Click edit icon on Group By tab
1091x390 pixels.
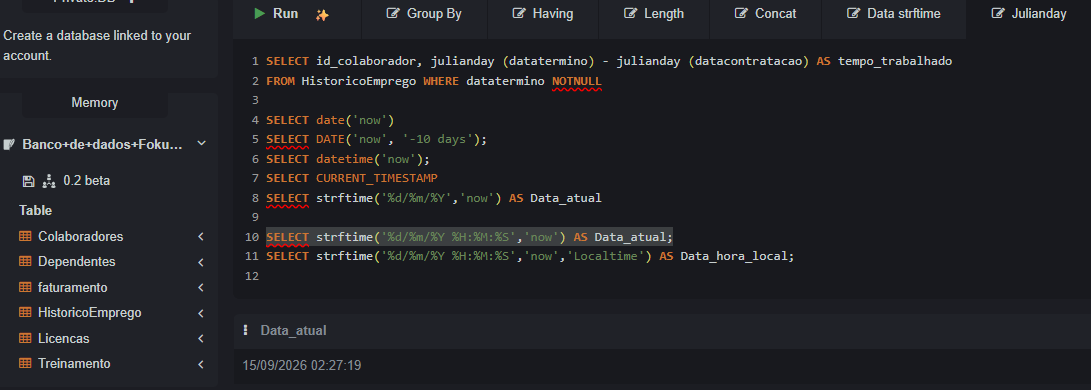(393, 14)
